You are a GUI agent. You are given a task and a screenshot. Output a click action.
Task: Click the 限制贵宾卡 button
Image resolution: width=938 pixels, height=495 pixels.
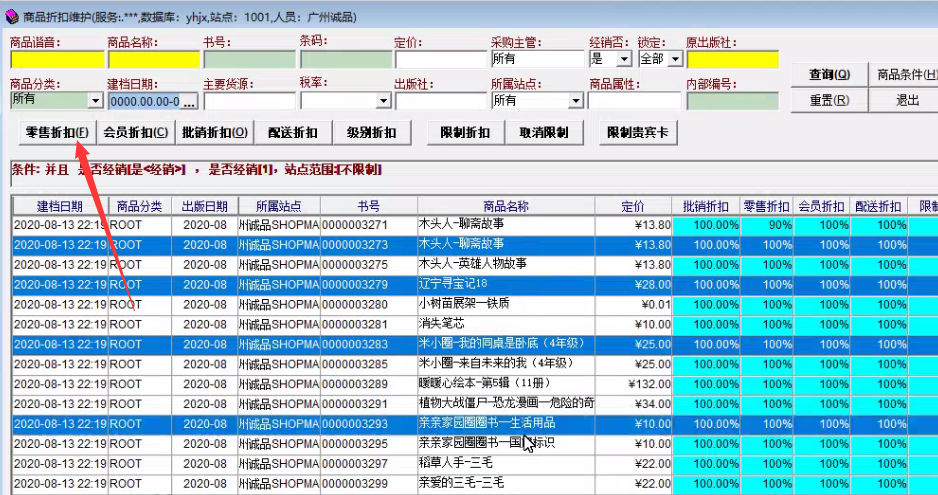click(638, 133)
